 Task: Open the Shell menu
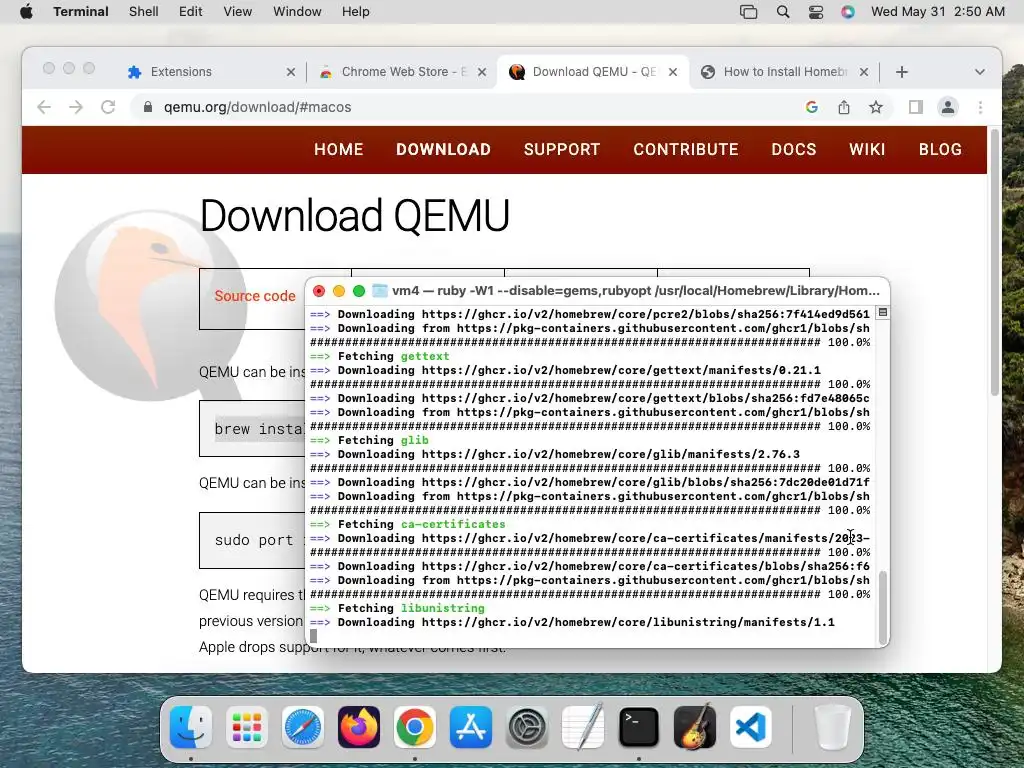click(x=144, y=12)
